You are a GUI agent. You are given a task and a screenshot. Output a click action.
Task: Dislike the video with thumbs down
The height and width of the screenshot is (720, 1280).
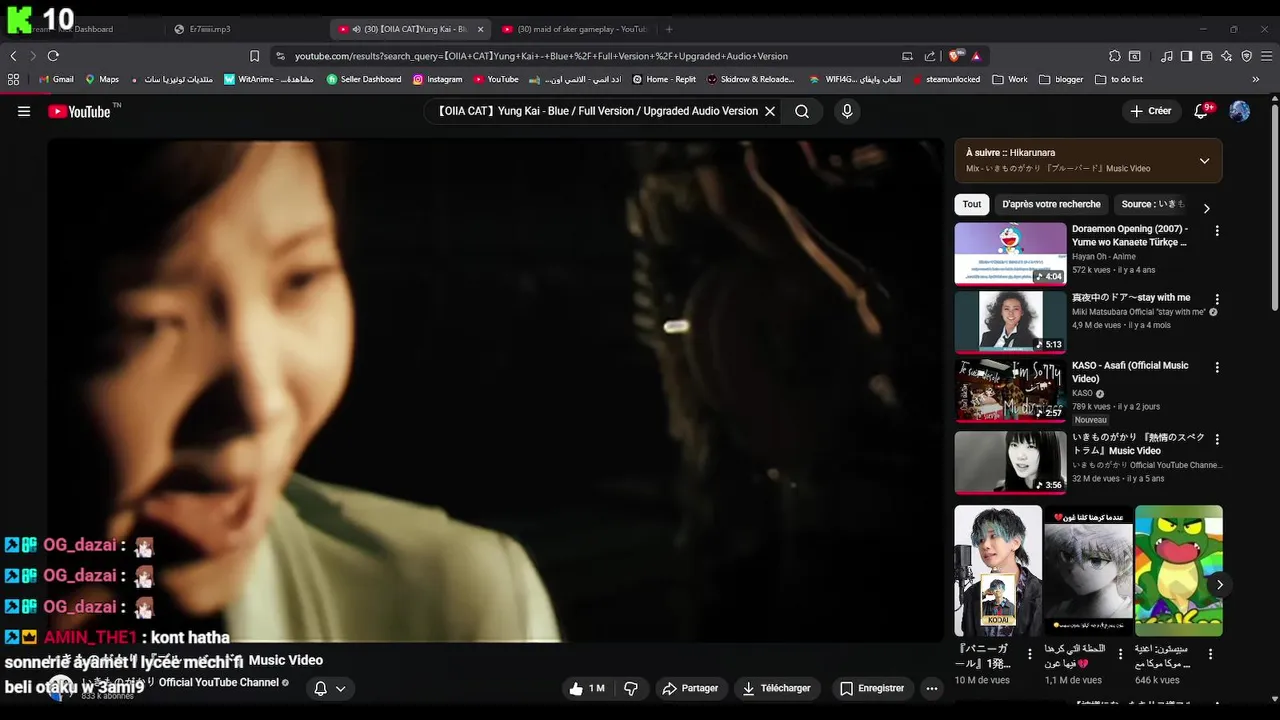point(631,688)
